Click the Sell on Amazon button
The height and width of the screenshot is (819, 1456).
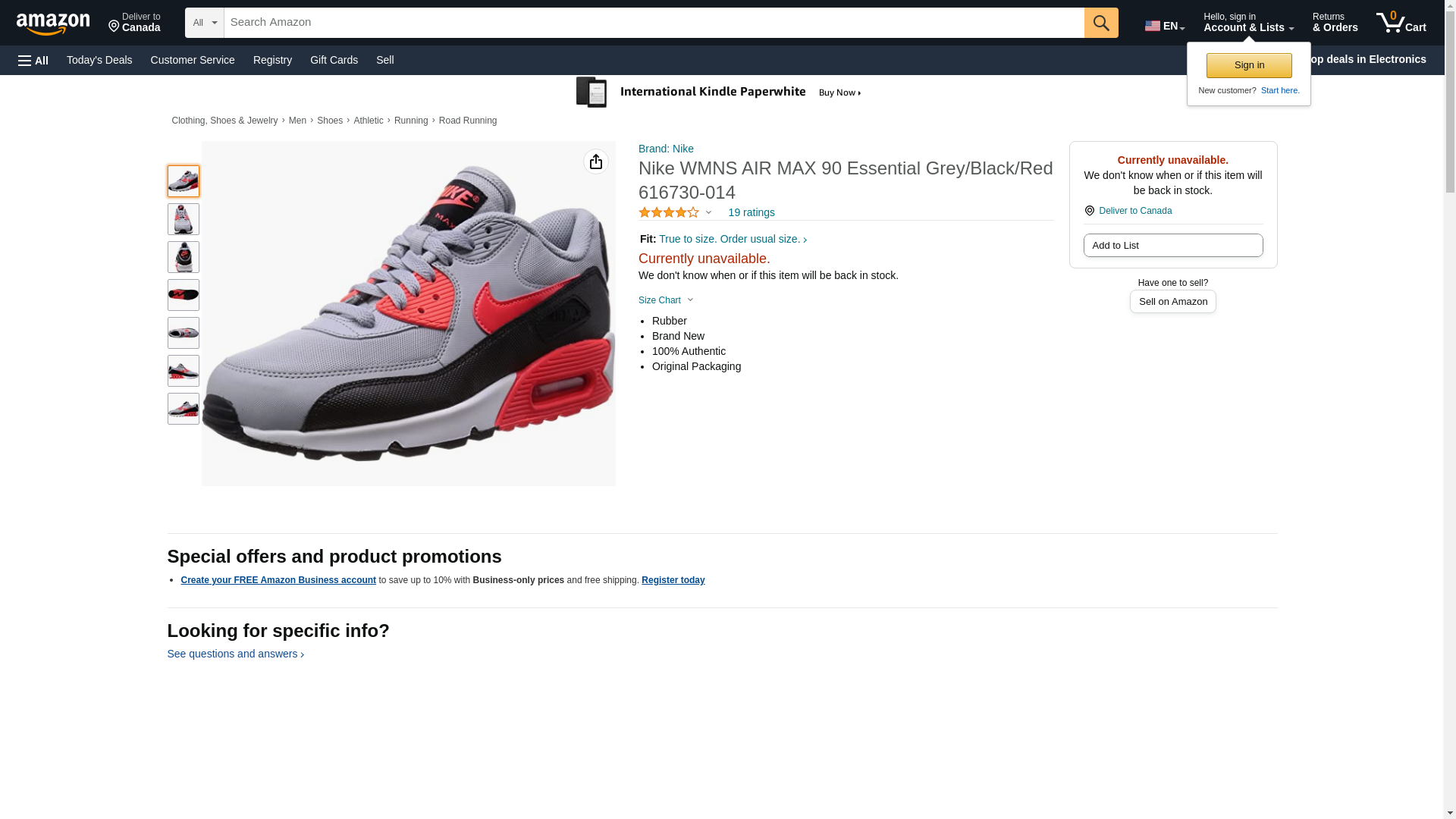pos(1172,302)
